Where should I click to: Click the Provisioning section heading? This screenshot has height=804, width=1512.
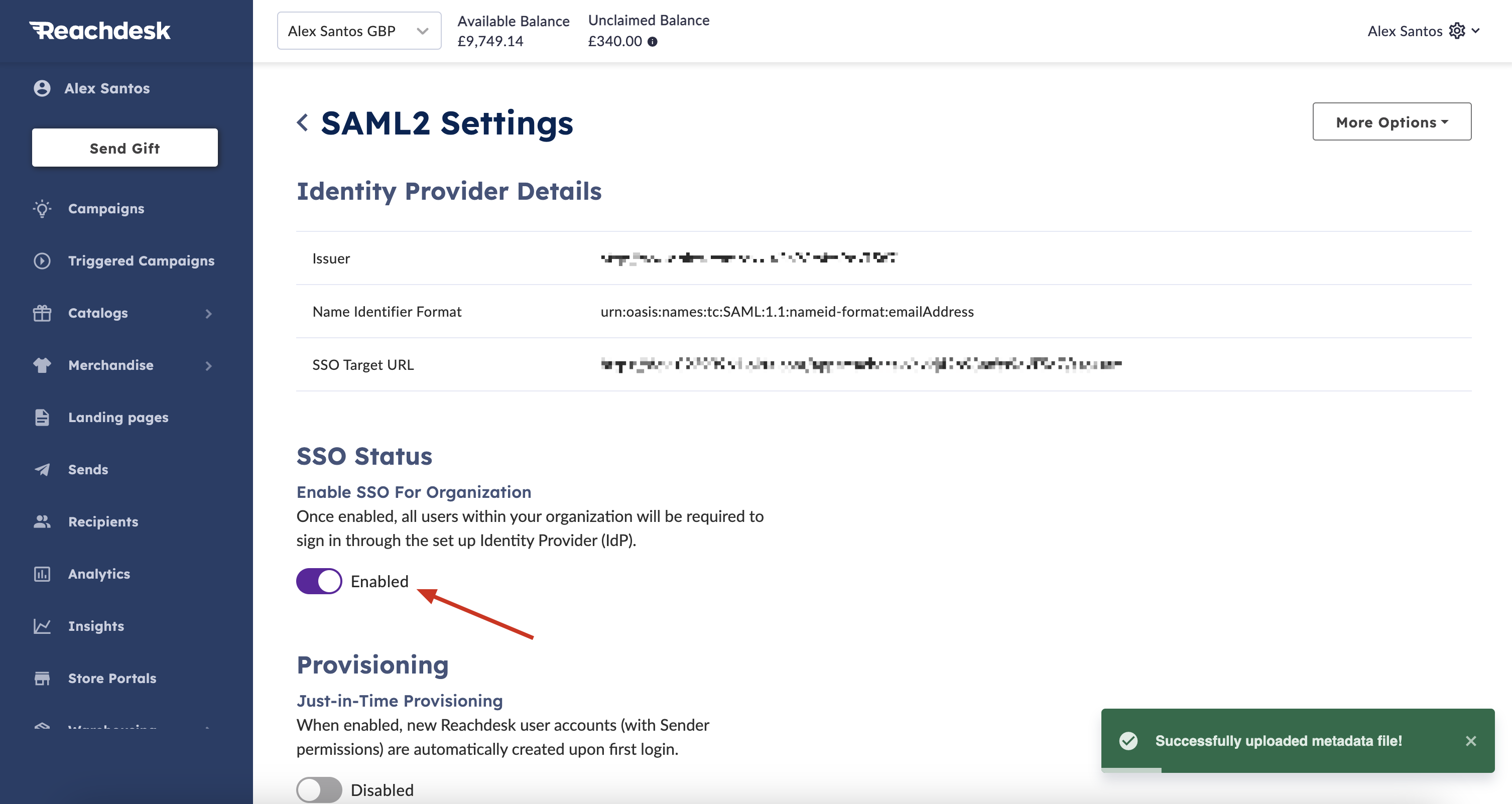372,665
